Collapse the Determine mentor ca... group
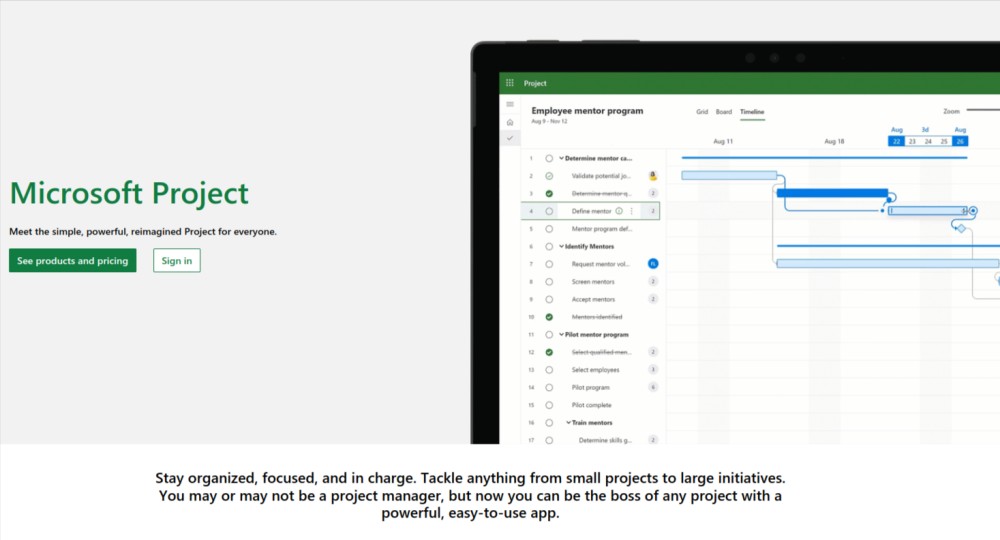 pos(561,158)
